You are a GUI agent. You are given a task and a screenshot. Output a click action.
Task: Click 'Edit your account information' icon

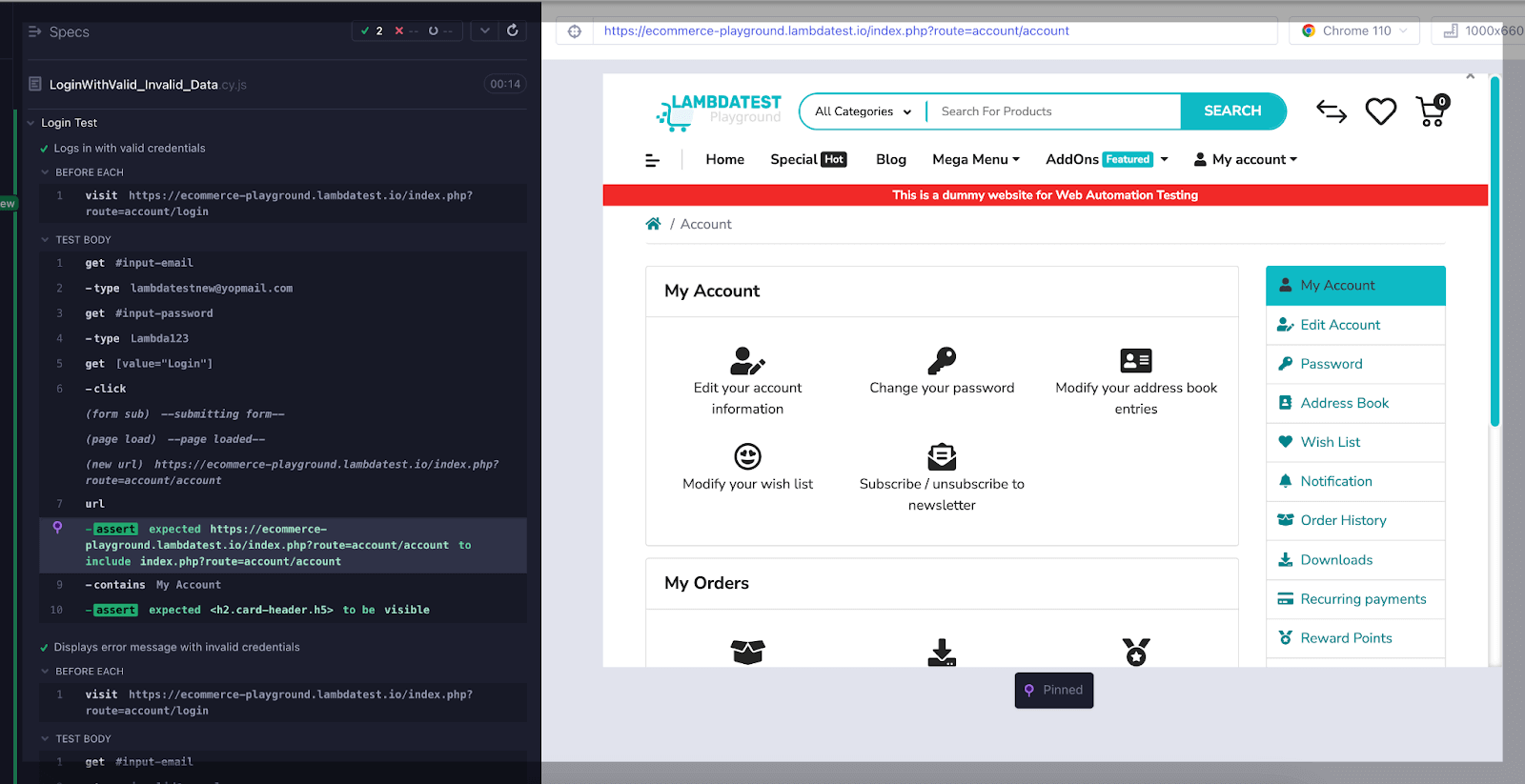748,361
